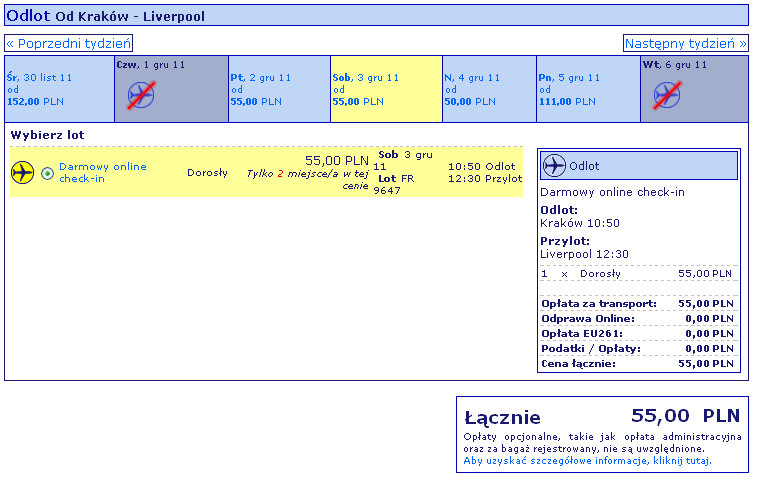
Task: Click the 'Odlot Od Kraków - Liverpool' title bar
Action: pos(376,15)
